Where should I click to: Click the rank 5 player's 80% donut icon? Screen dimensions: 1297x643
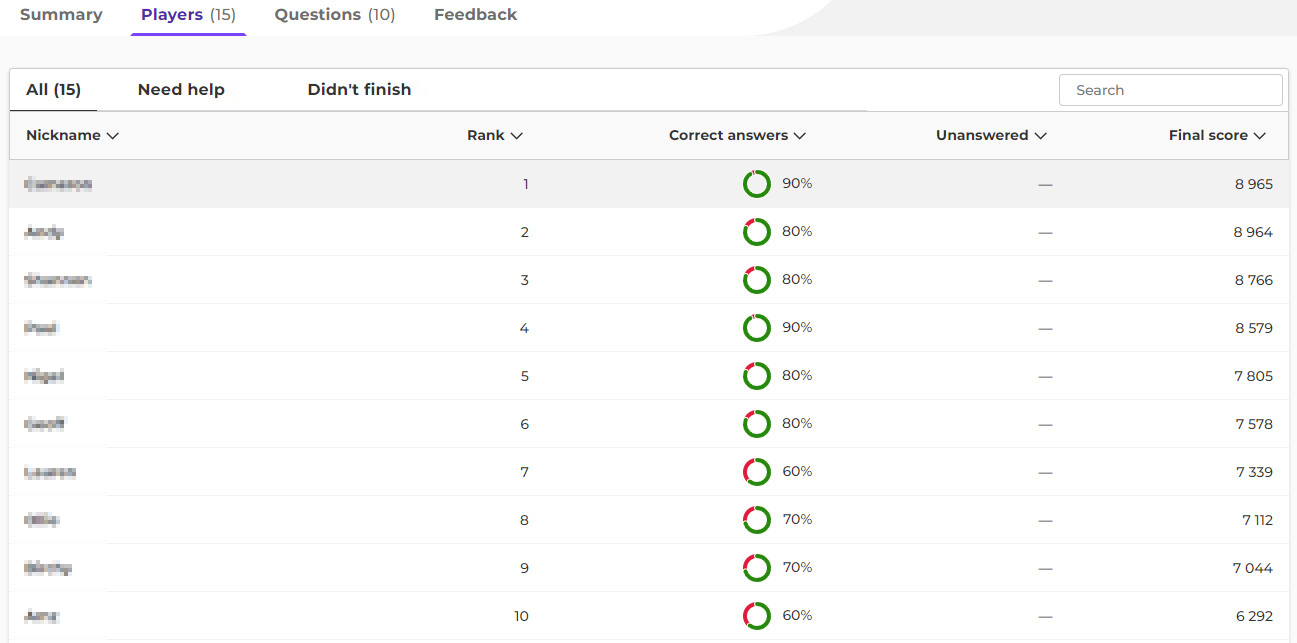[756, 376]
